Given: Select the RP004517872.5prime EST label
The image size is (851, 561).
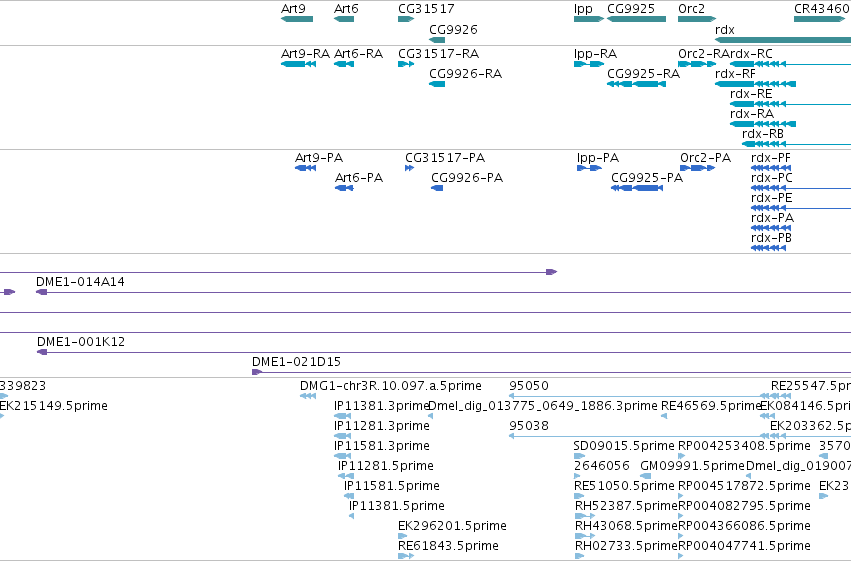Looking at the screenshot, I should 744,486.
